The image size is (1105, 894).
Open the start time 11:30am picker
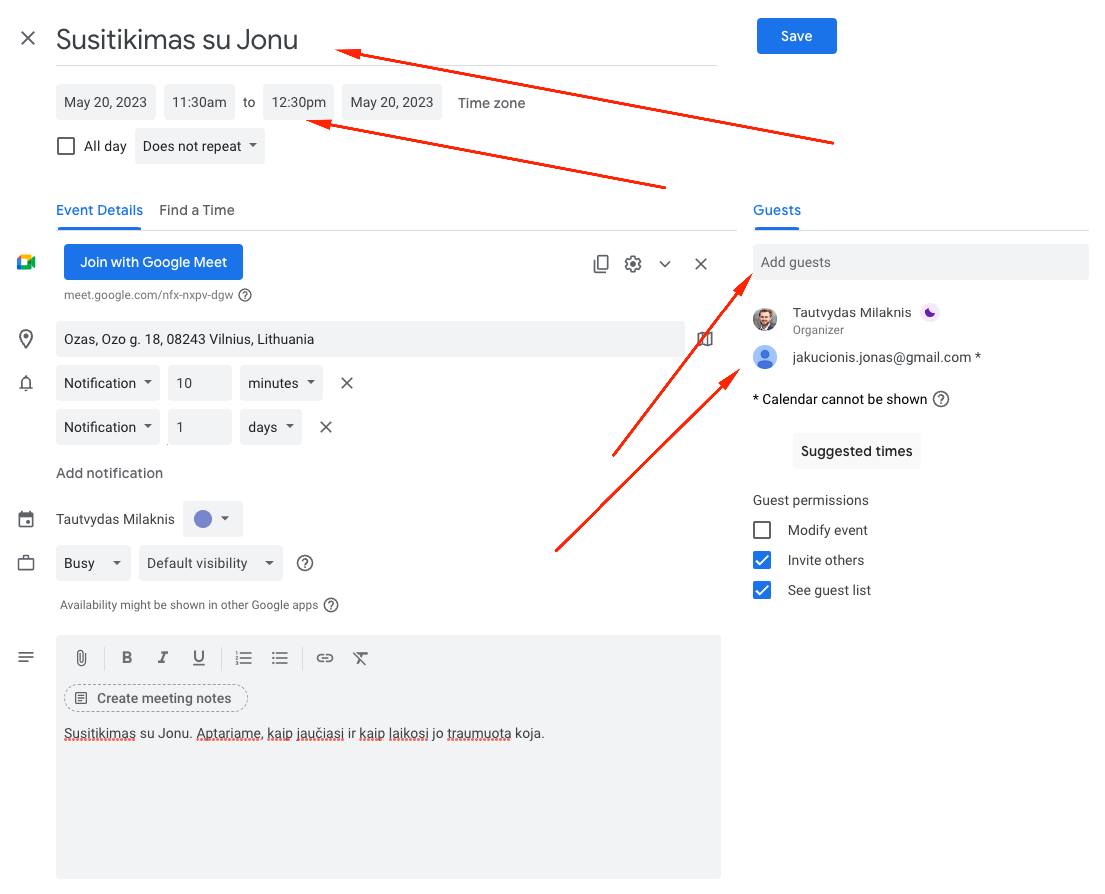tap(199, 102)
